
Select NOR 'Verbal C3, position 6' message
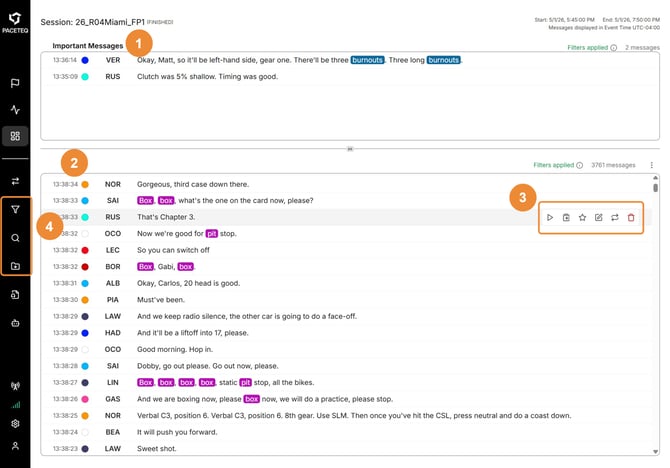347,415
